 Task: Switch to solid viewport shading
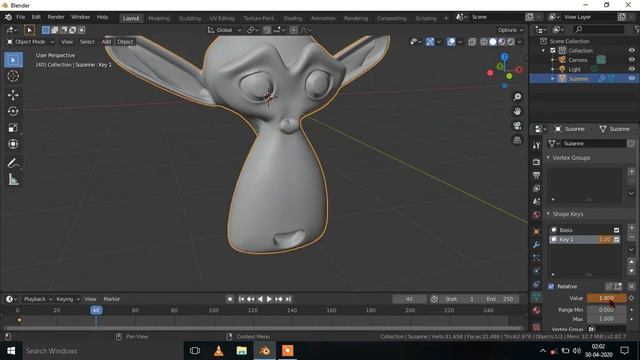pos(493,42)
